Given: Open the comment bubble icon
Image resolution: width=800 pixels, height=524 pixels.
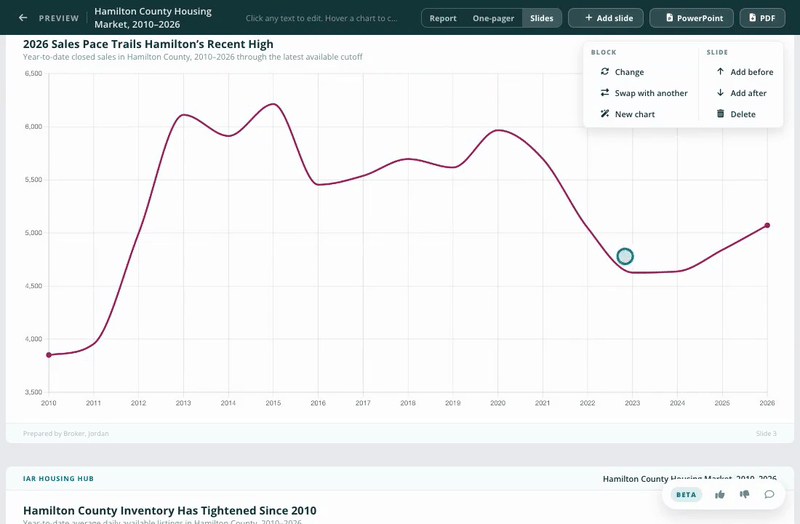Looking at the screenshot, I should (769, 494).
